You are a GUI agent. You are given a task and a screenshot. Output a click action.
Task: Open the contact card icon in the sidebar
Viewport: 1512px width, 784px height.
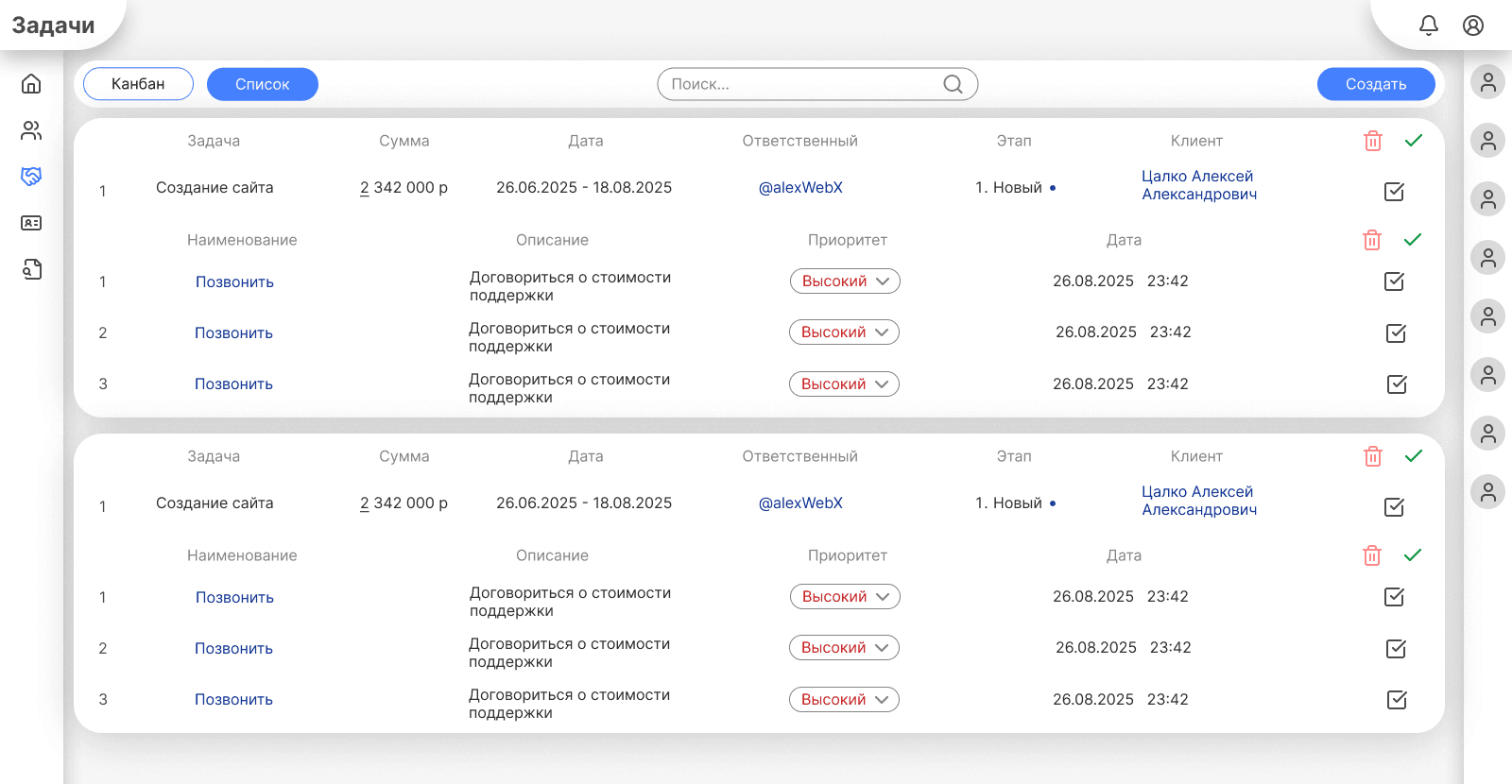[x=31, y=223]
